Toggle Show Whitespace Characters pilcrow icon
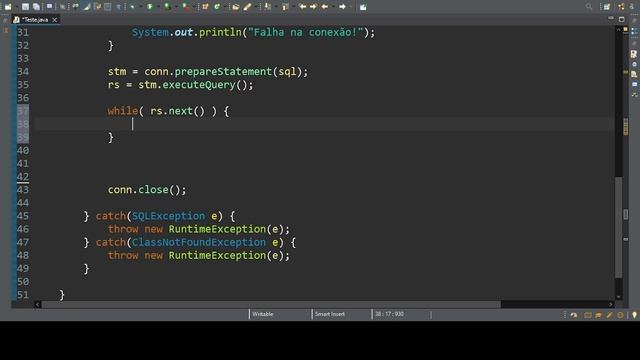 tap(118, 7)
